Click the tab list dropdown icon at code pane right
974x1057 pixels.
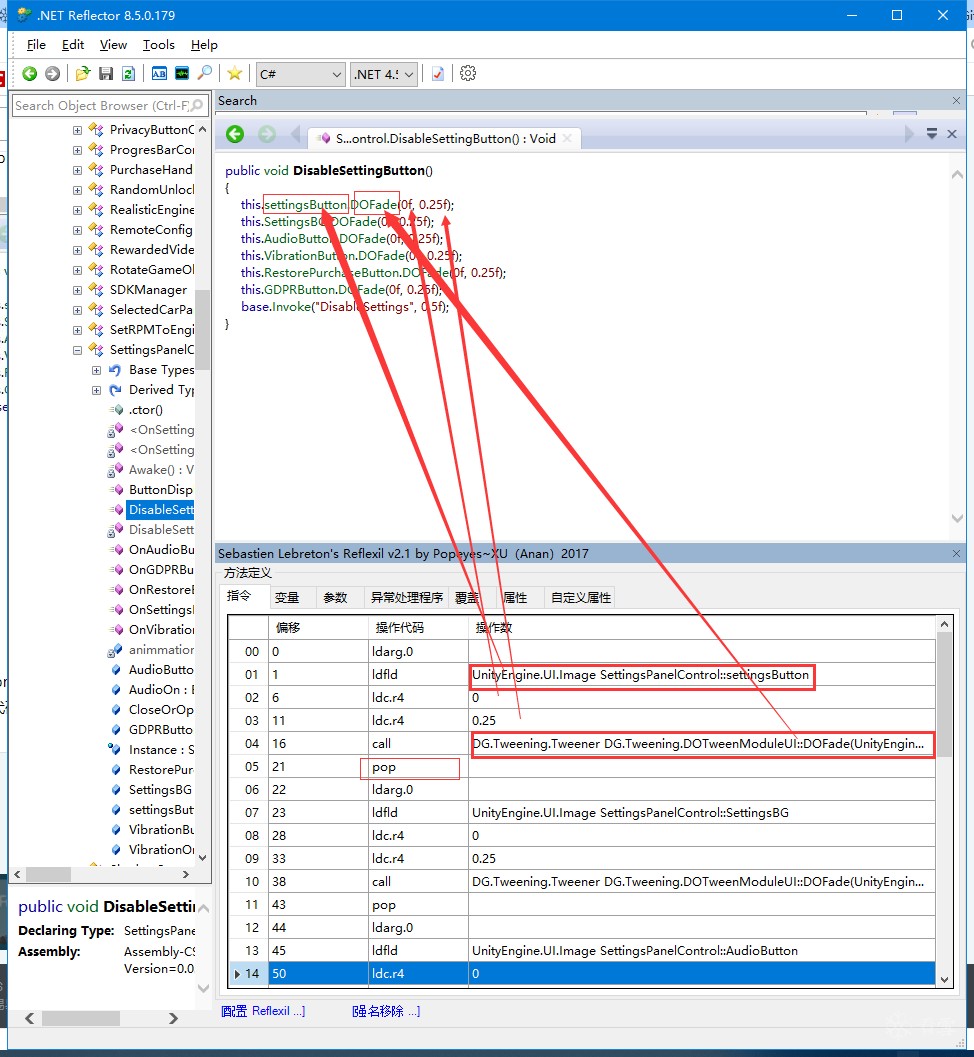click(932, 133)
